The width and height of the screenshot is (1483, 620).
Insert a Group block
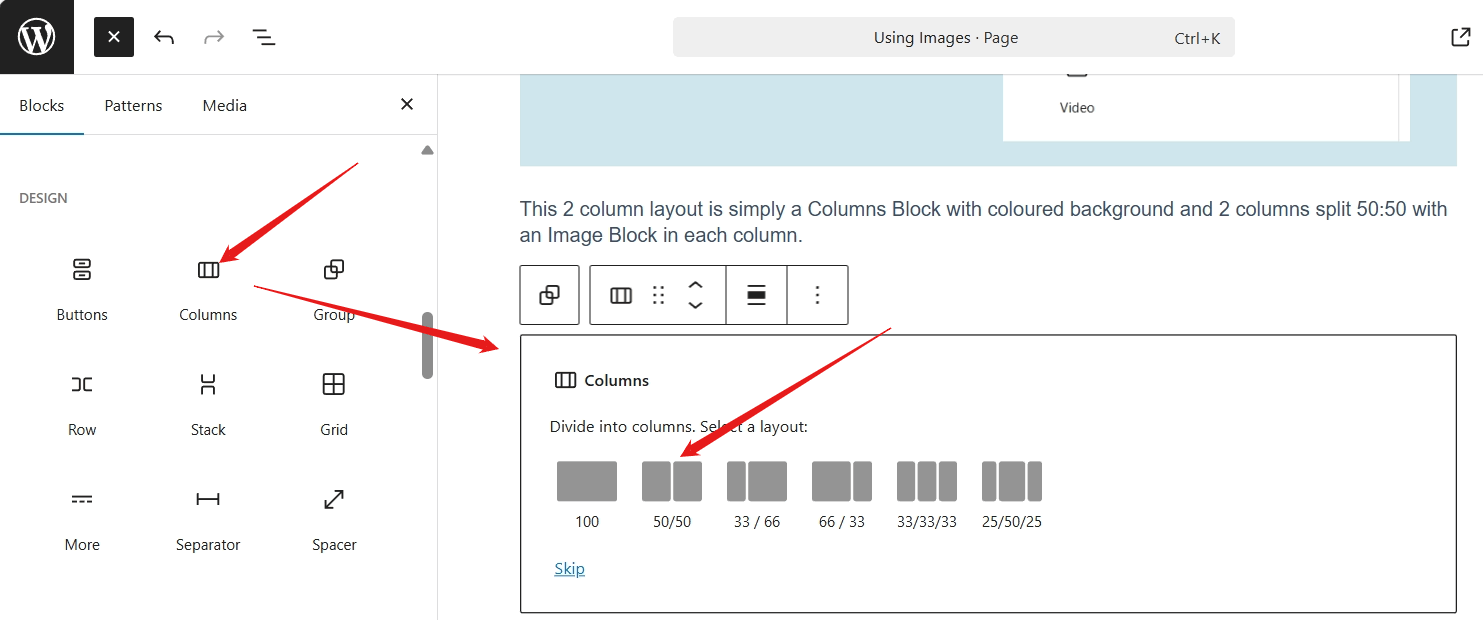pos(334,290)
